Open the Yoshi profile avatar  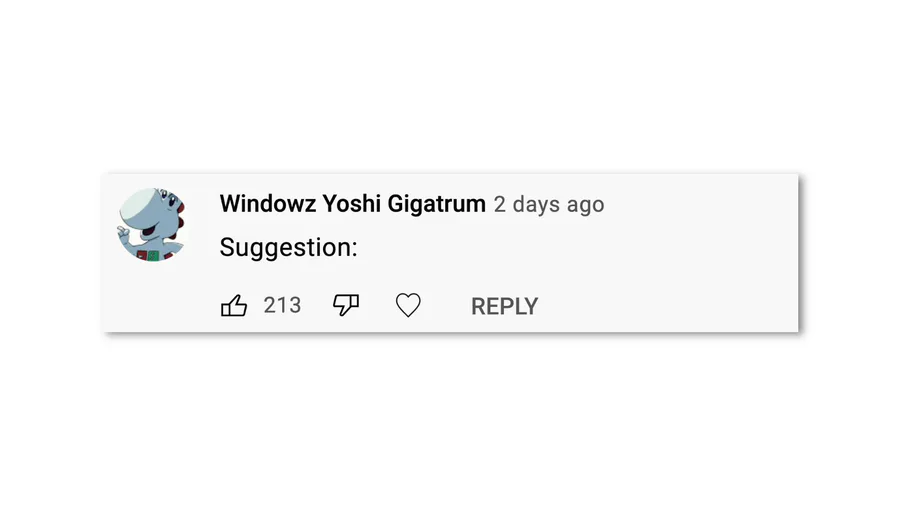click(x=152, y=225)
